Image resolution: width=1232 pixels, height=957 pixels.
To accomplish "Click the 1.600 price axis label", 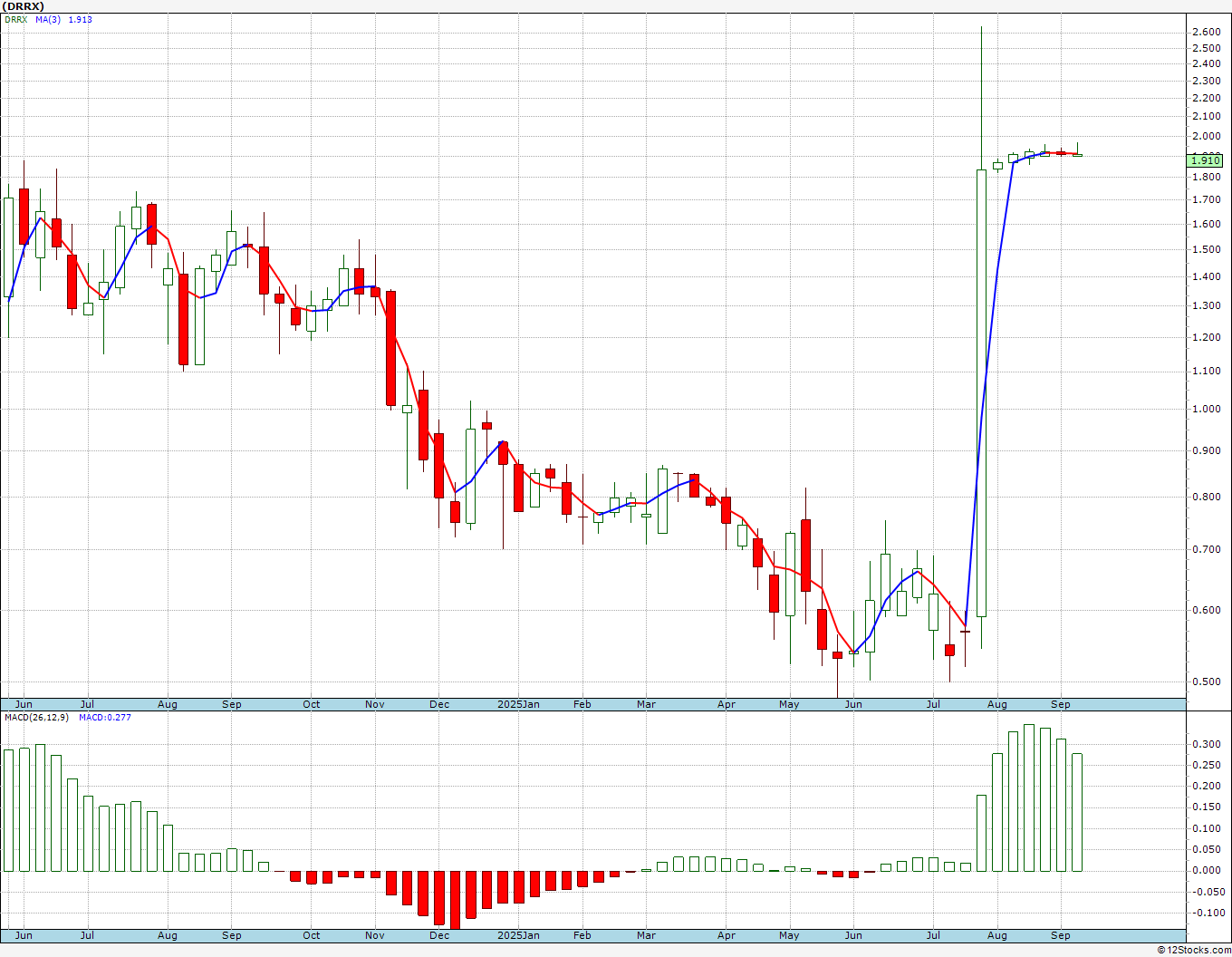I will pos(1206,224).
